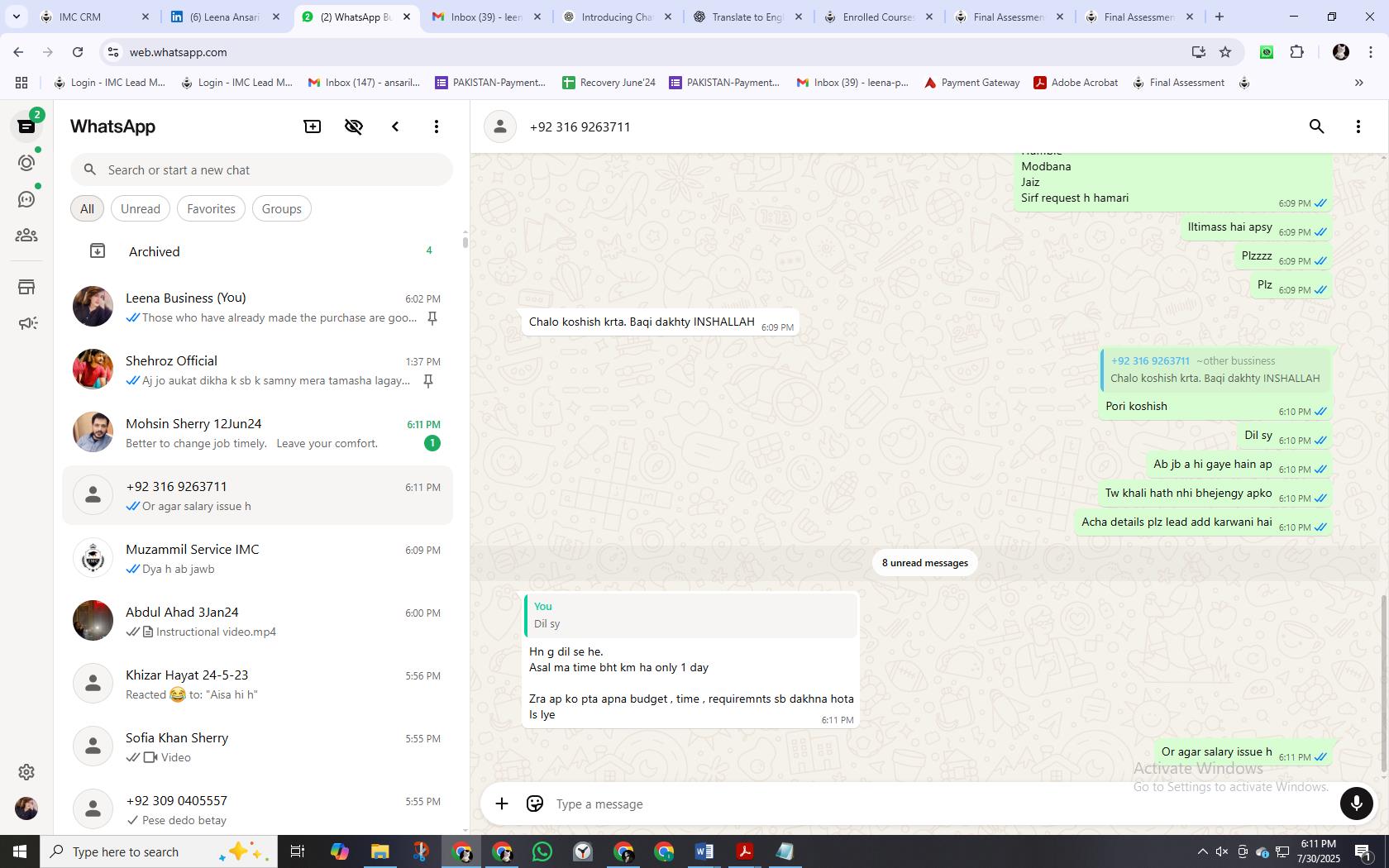Click the Search or start a new chat field
This screenshot has width=1389, height=868.
(x=261, y=170)
